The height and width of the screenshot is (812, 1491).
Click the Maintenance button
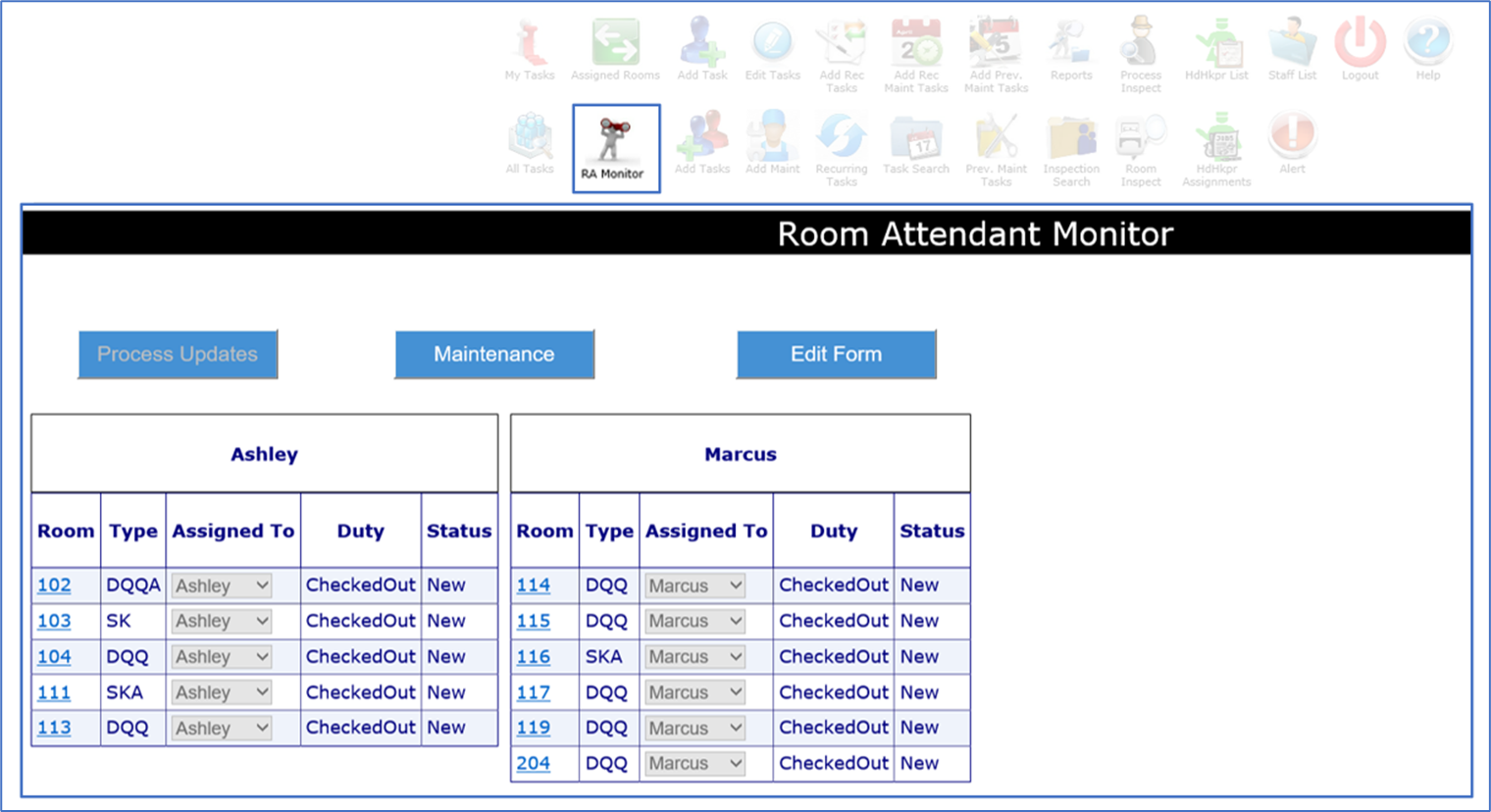click(494, 354)
